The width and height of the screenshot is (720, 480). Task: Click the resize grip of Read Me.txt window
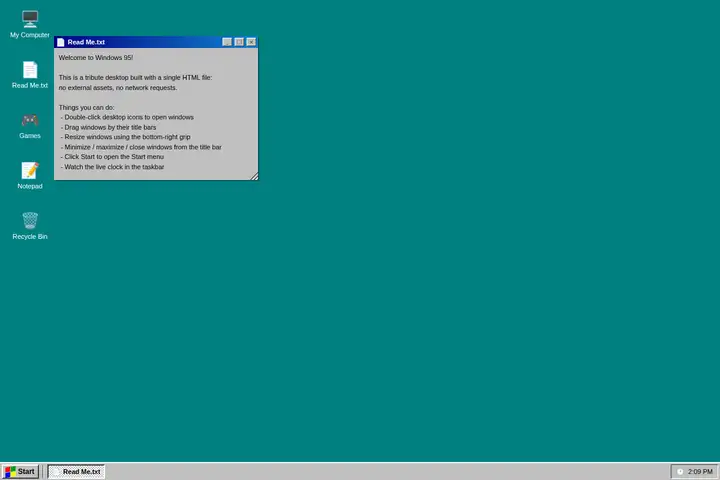point(254,176)
